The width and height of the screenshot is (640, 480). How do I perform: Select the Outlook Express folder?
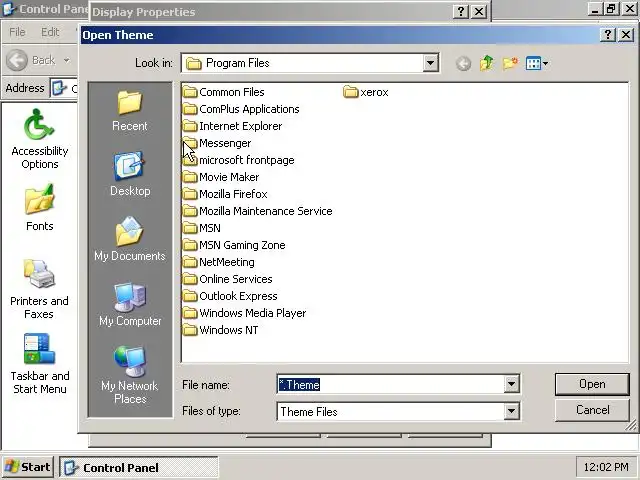[x=230, y=296]
